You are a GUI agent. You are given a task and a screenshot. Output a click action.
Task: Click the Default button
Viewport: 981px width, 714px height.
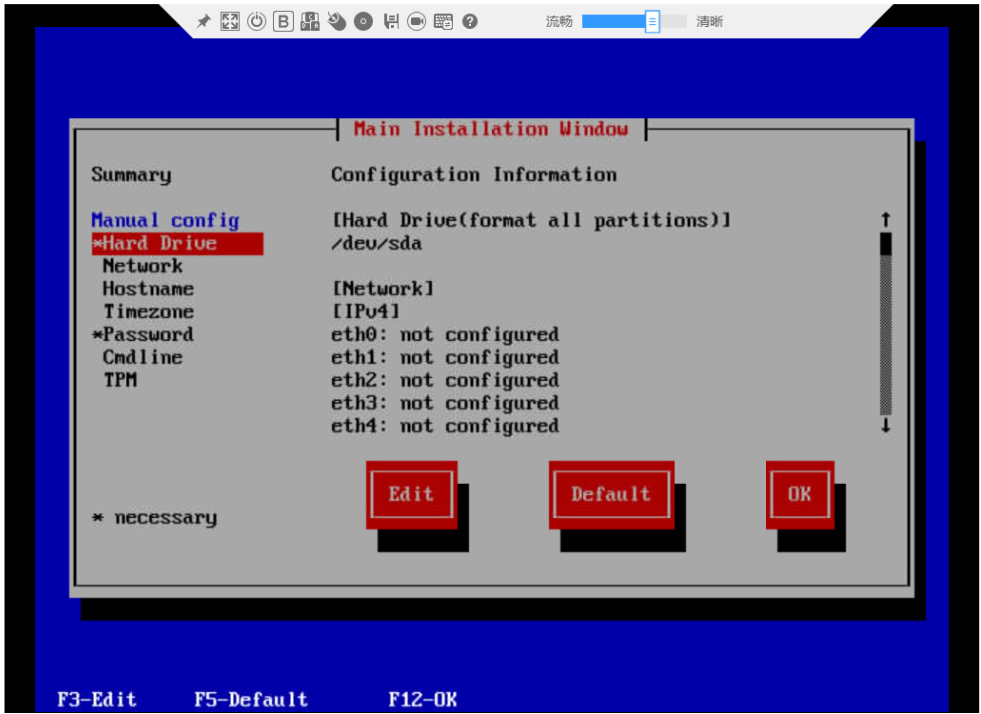pyautogui.click(x=611, y=495)
